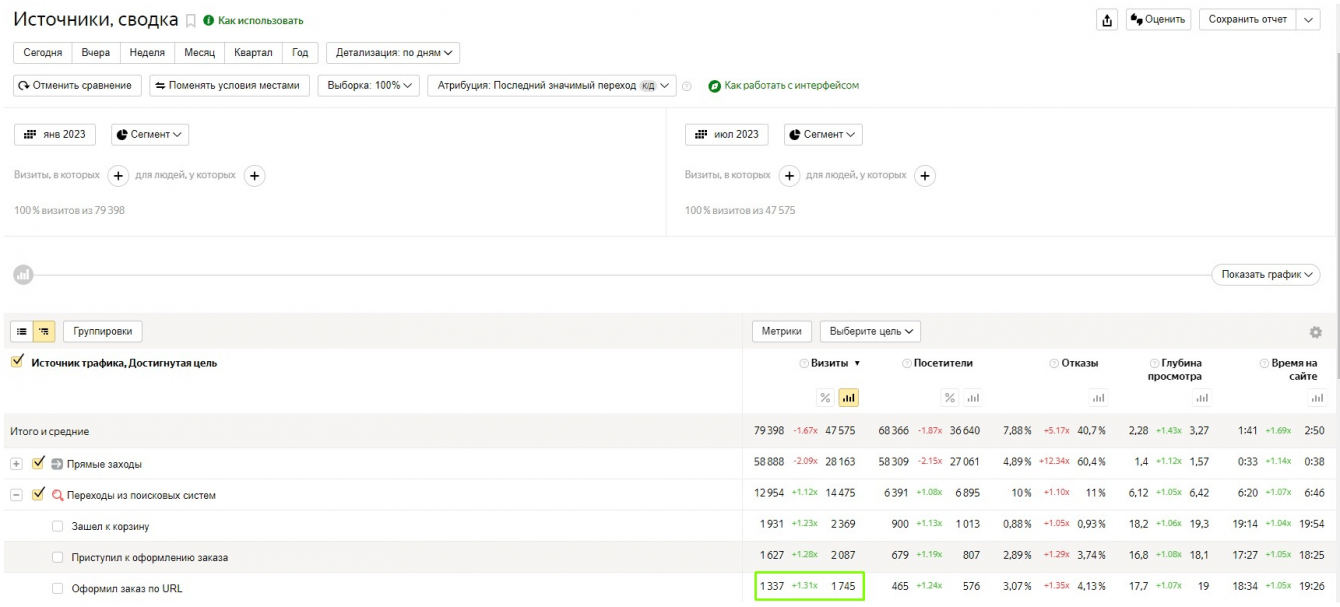
Task: Show Визиты as percentages
Action: coord(825,398)
